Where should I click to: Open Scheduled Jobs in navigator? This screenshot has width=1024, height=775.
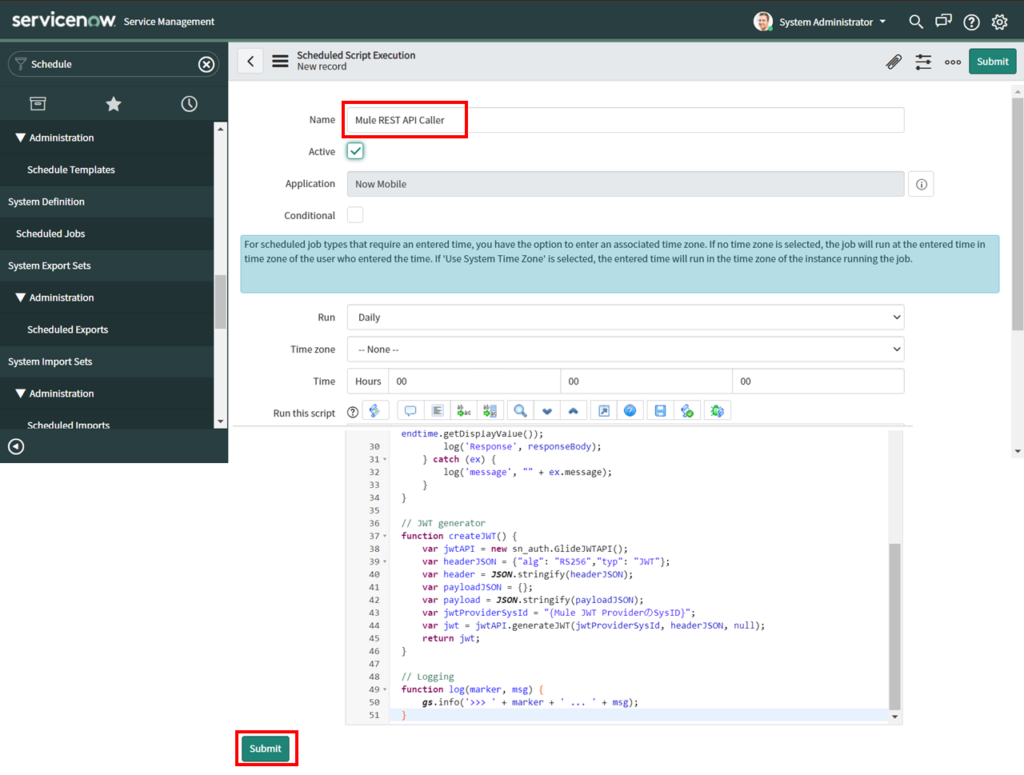tap(50, 234)
